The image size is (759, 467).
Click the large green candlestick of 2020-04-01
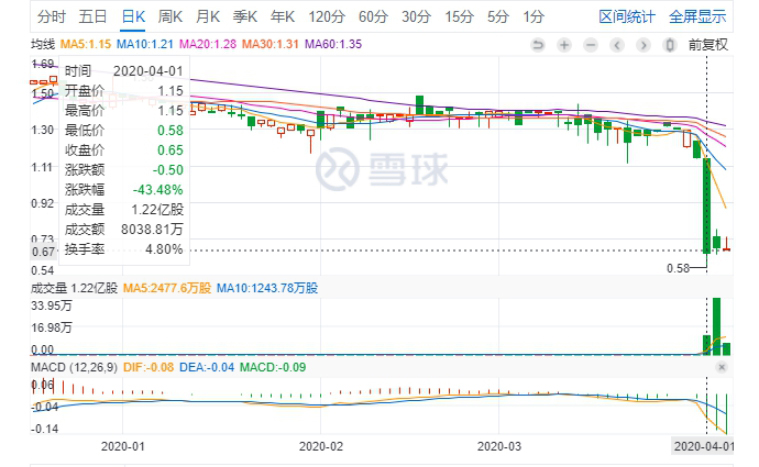tap(707, 205)
